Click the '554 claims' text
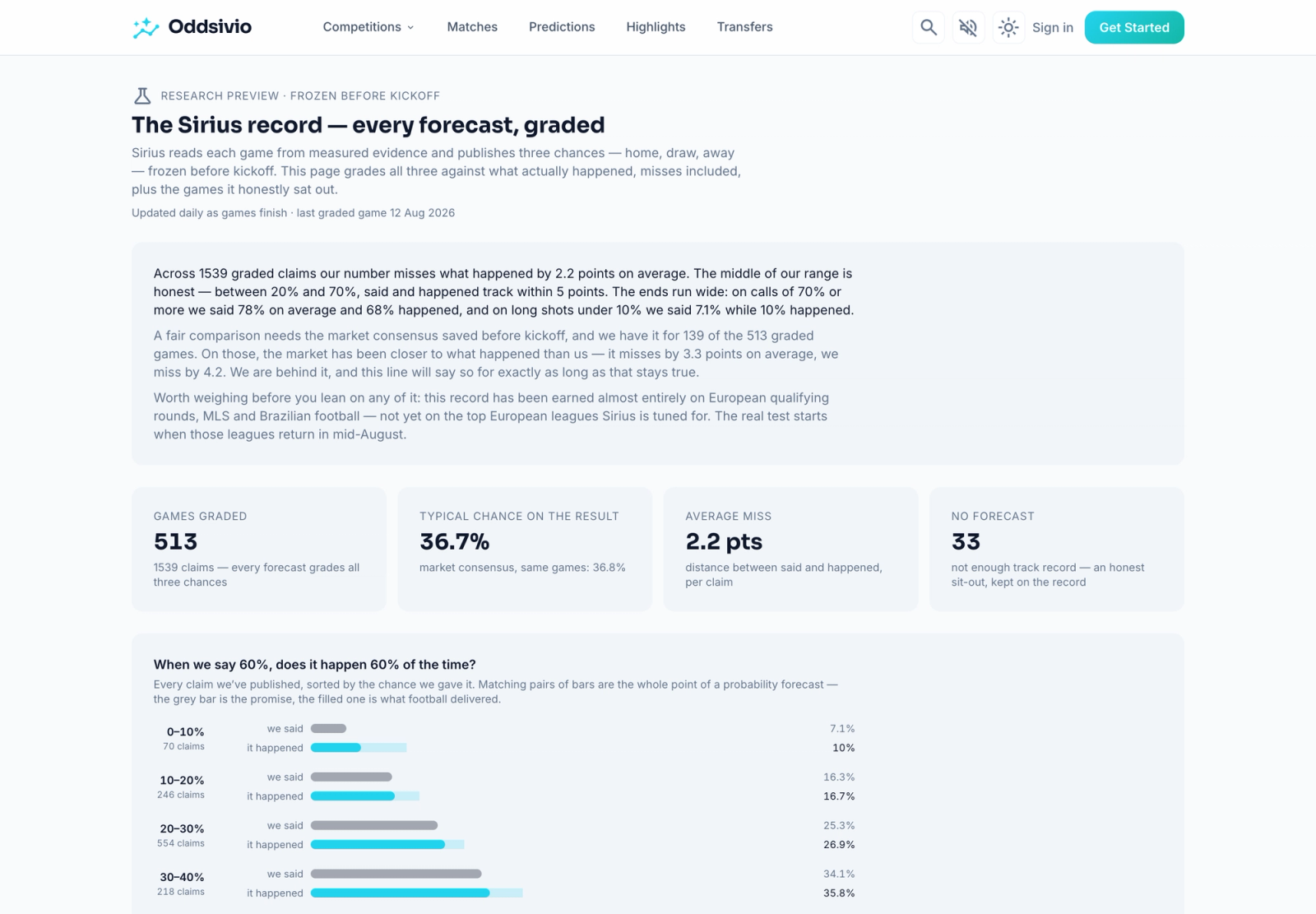Viewport: 1316px width, 914px height. pos(181,843)
